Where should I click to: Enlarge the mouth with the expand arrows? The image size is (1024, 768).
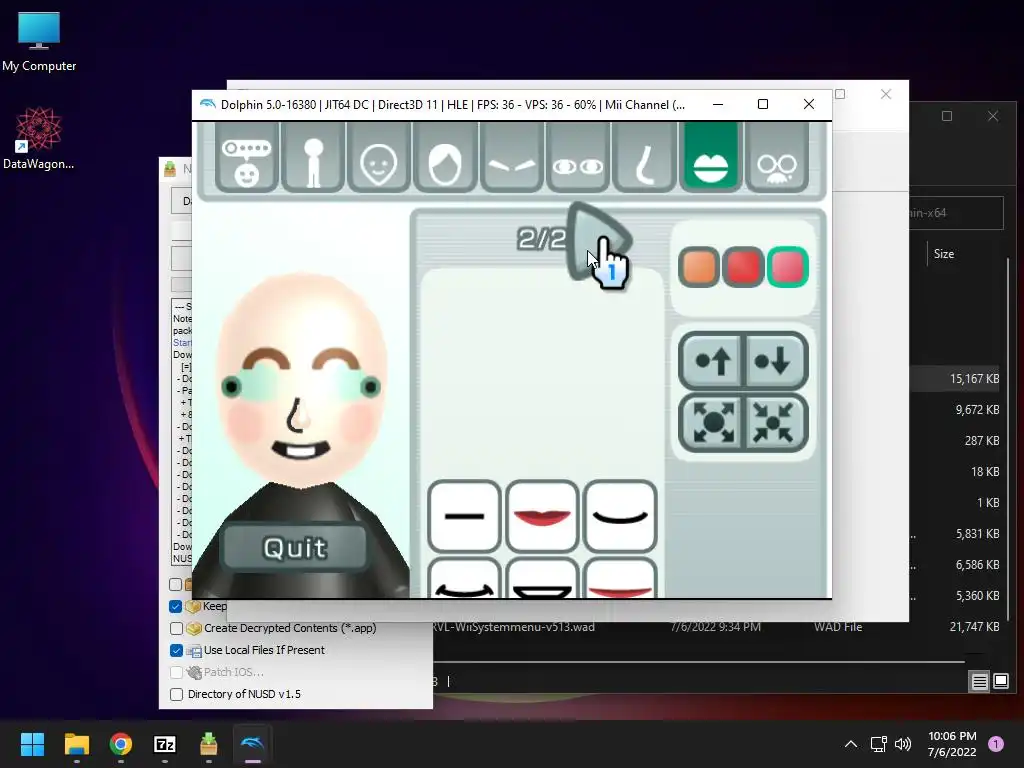click(x=712, y=423)
